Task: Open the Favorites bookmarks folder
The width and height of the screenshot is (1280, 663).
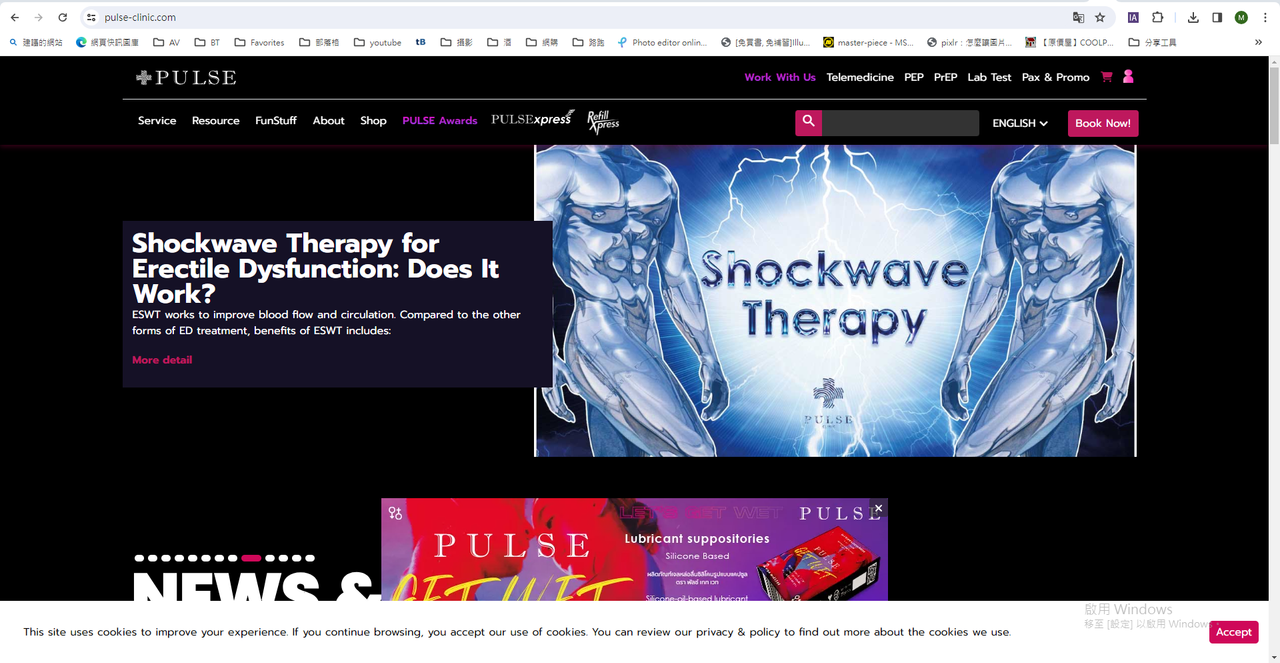Action: pos(259,42)
